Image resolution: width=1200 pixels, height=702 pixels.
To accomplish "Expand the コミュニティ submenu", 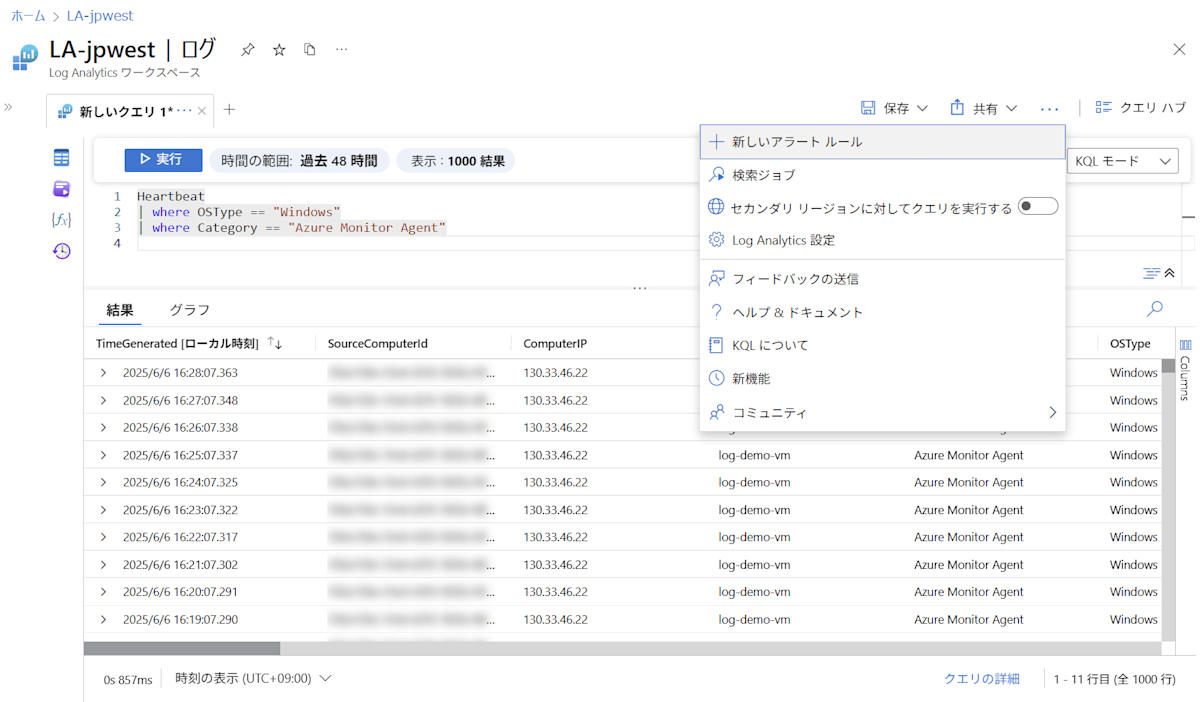I will point(883,412).
